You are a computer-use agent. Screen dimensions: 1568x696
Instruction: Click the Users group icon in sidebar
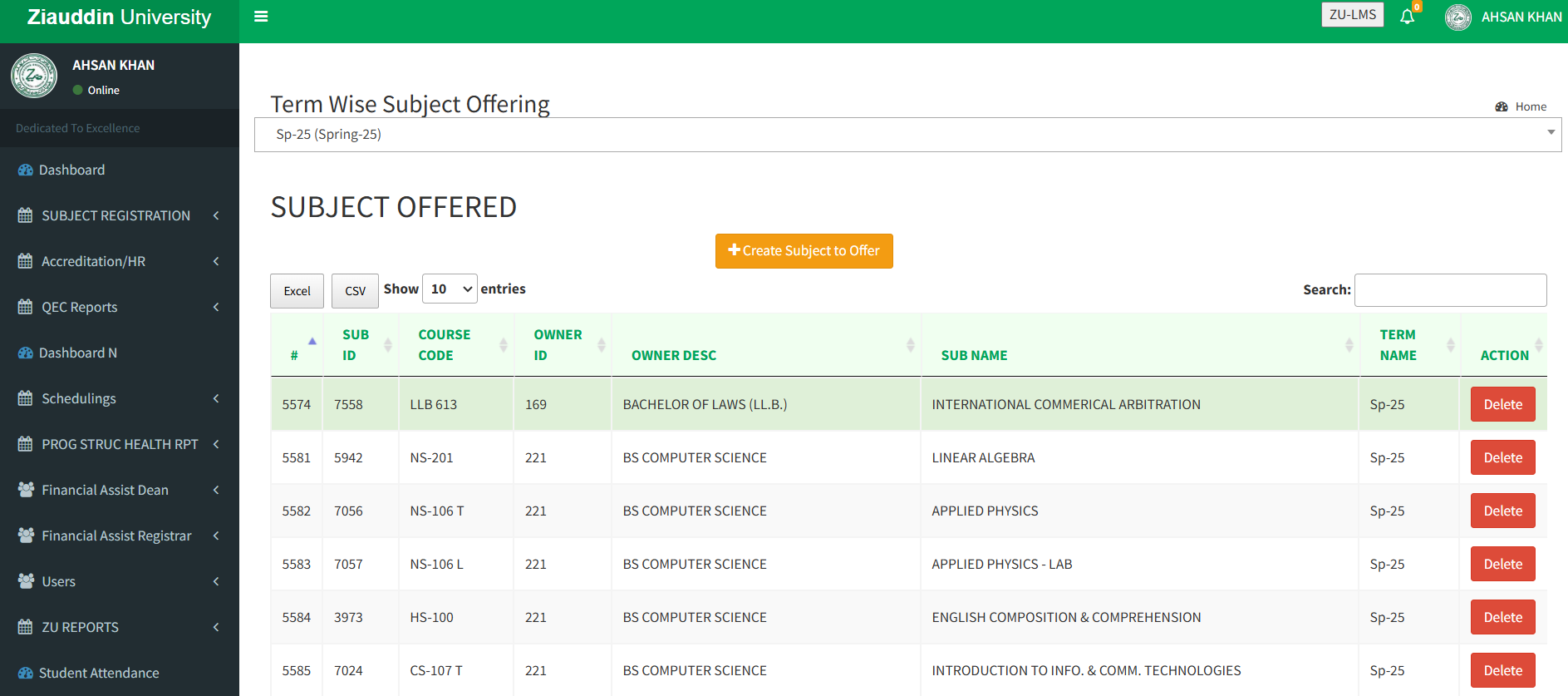point(26,581)
